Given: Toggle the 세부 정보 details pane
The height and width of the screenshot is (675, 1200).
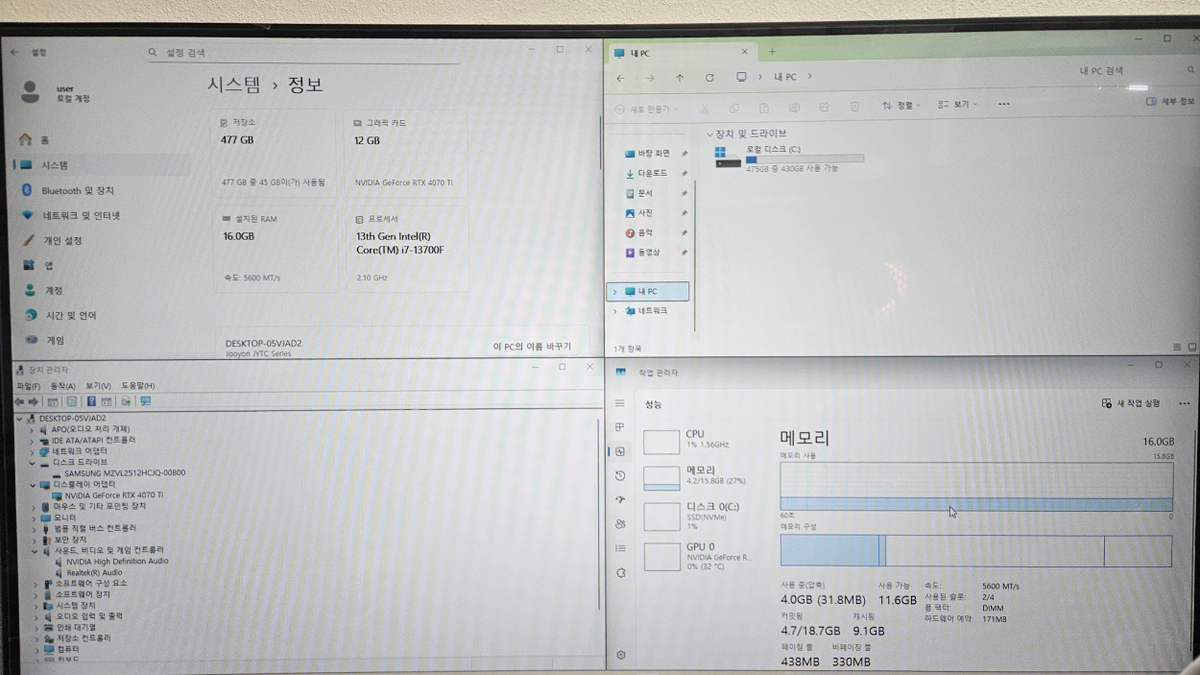Looking at the screenshot, I should pyautogui.click(x=1169, y=102).
